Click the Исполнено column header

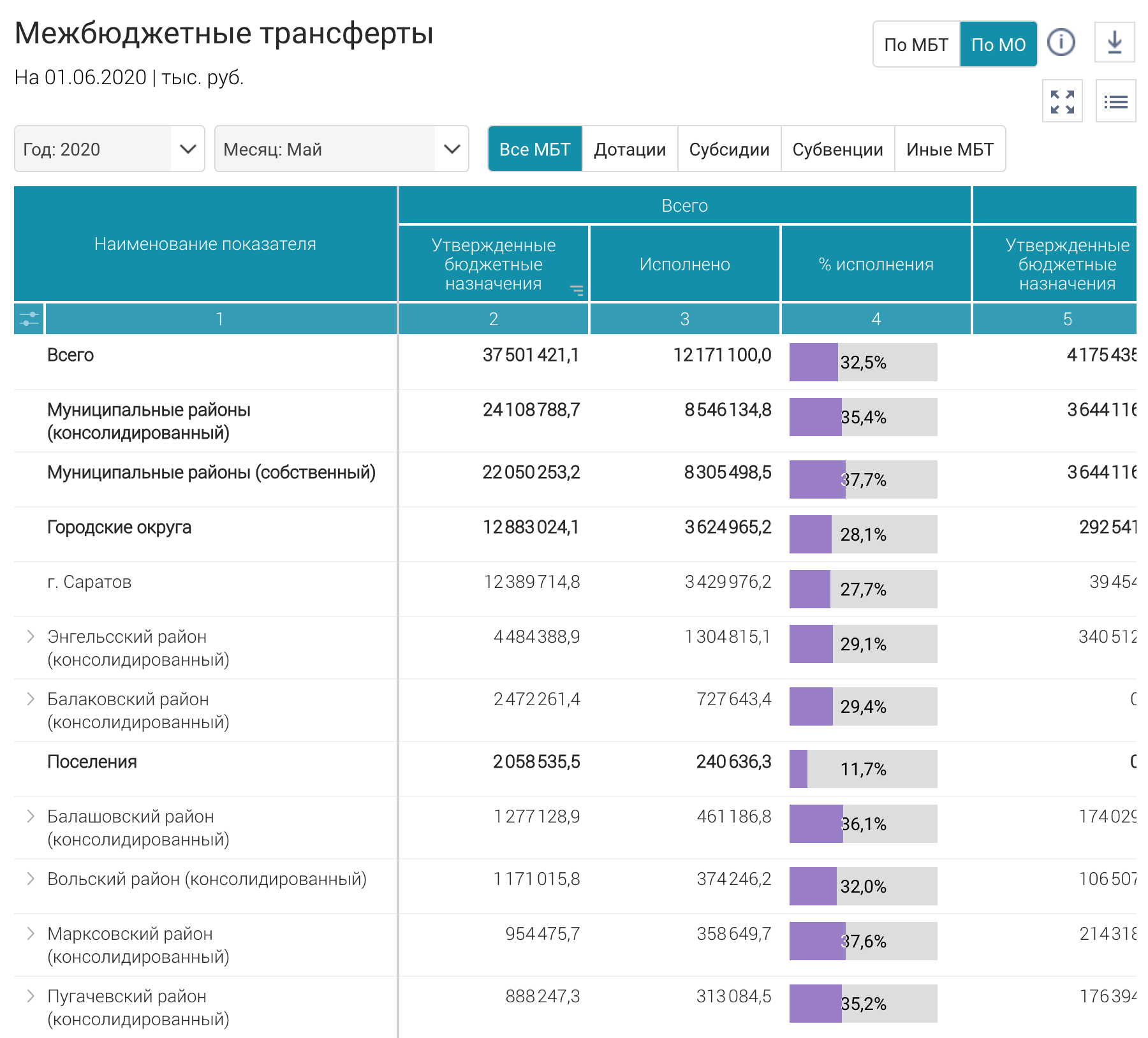click(x=685, y=264)
